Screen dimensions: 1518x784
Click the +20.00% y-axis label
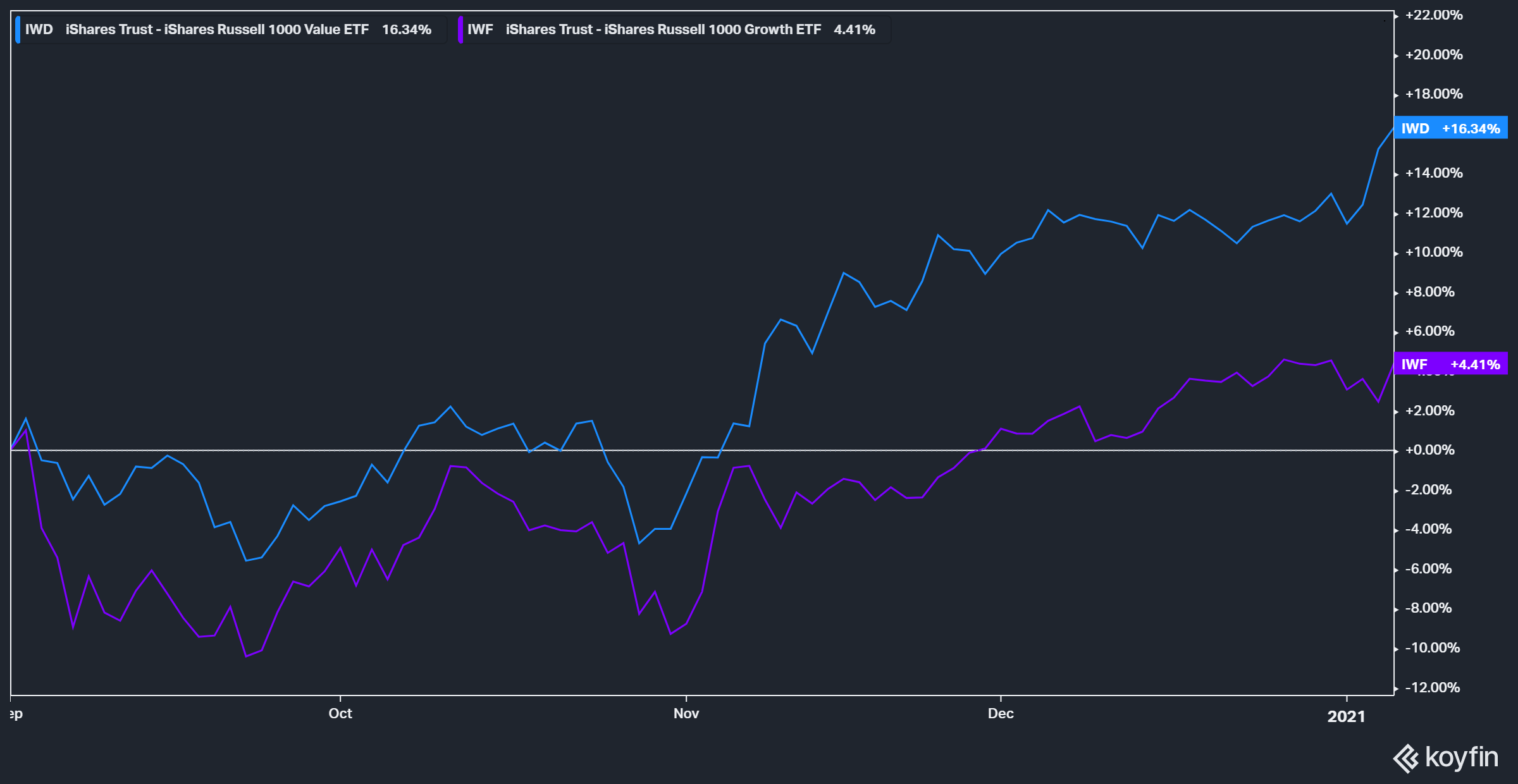(x=1434, y=55)
